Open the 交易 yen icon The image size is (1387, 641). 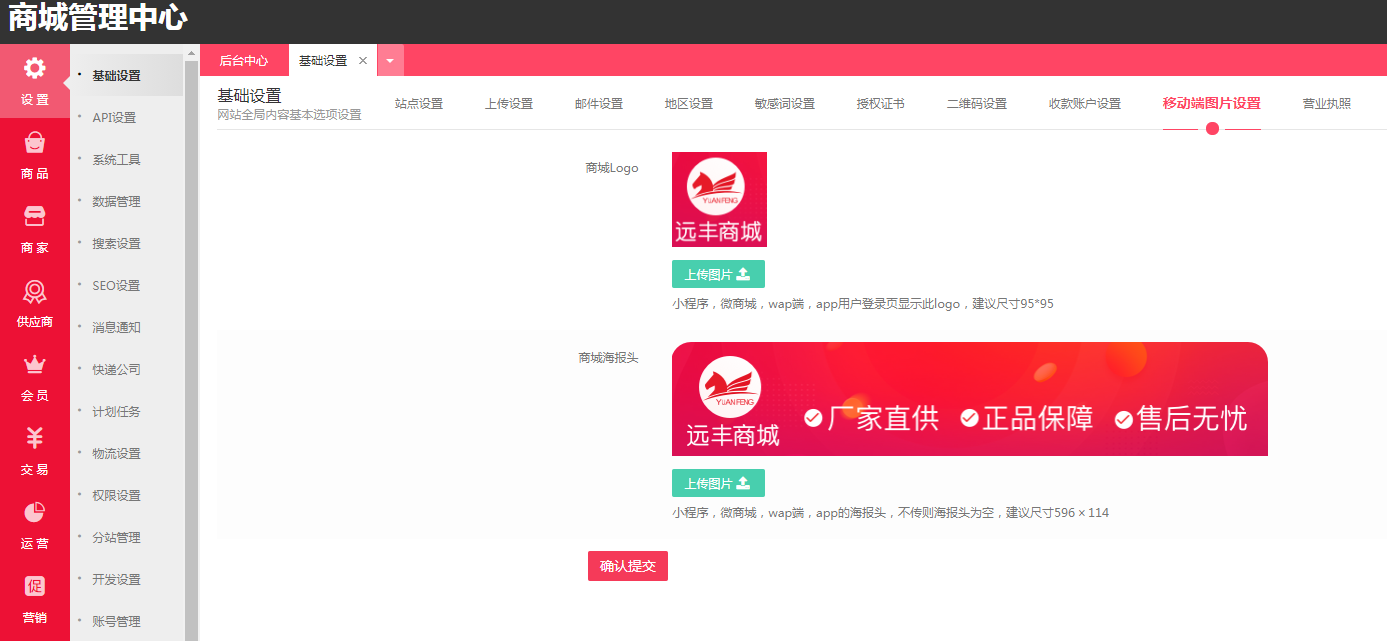(x=35, y=438)
